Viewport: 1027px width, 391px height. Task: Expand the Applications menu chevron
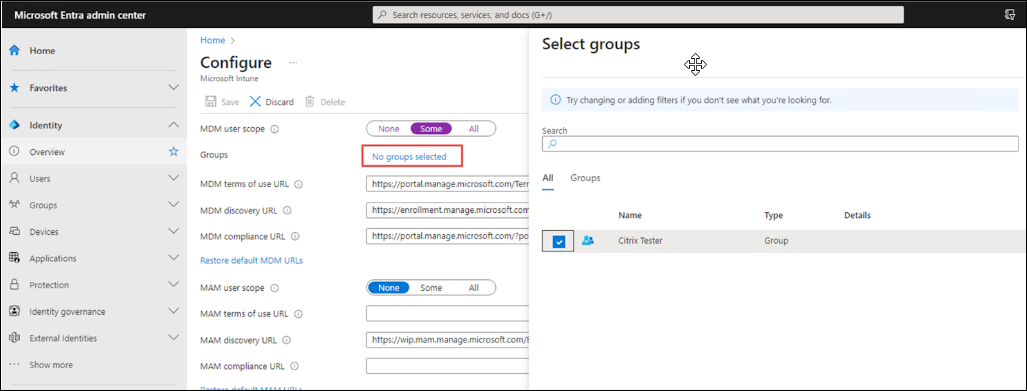click(x=174, y=257)
